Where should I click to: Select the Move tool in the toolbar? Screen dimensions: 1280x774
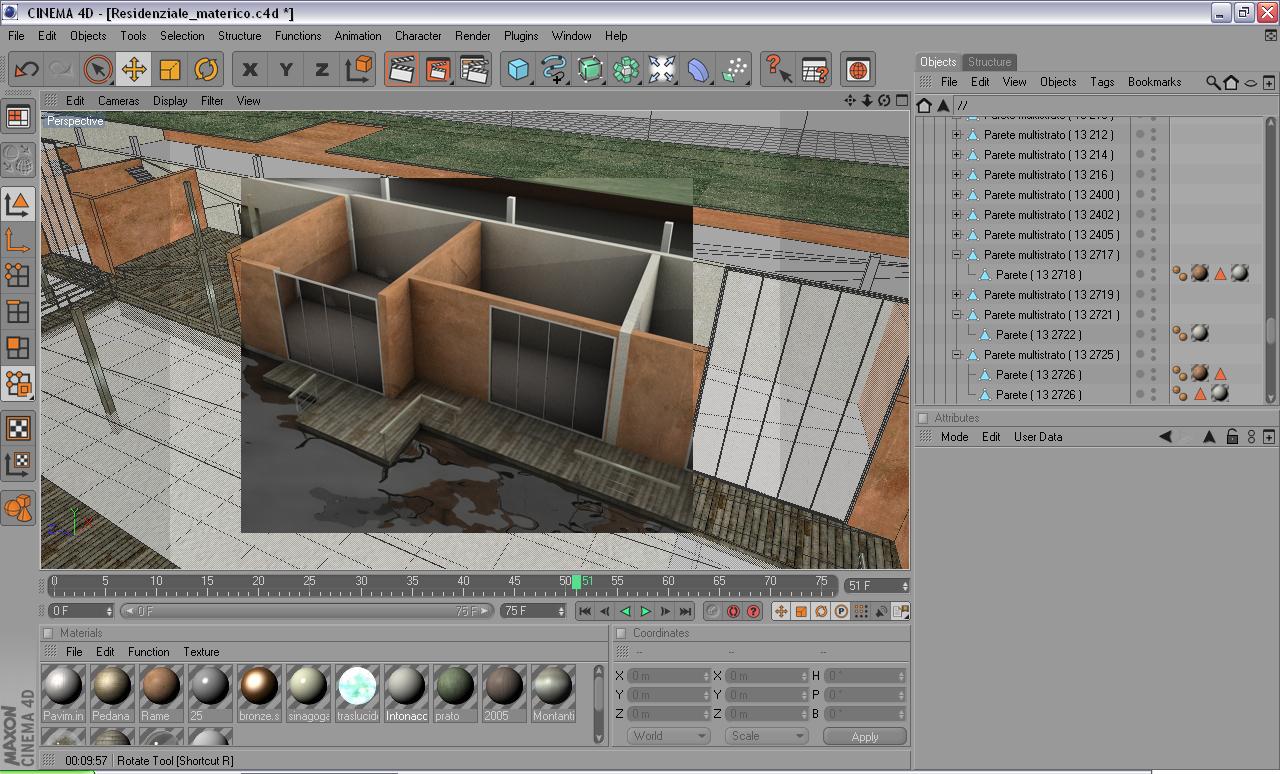point(134,69)
